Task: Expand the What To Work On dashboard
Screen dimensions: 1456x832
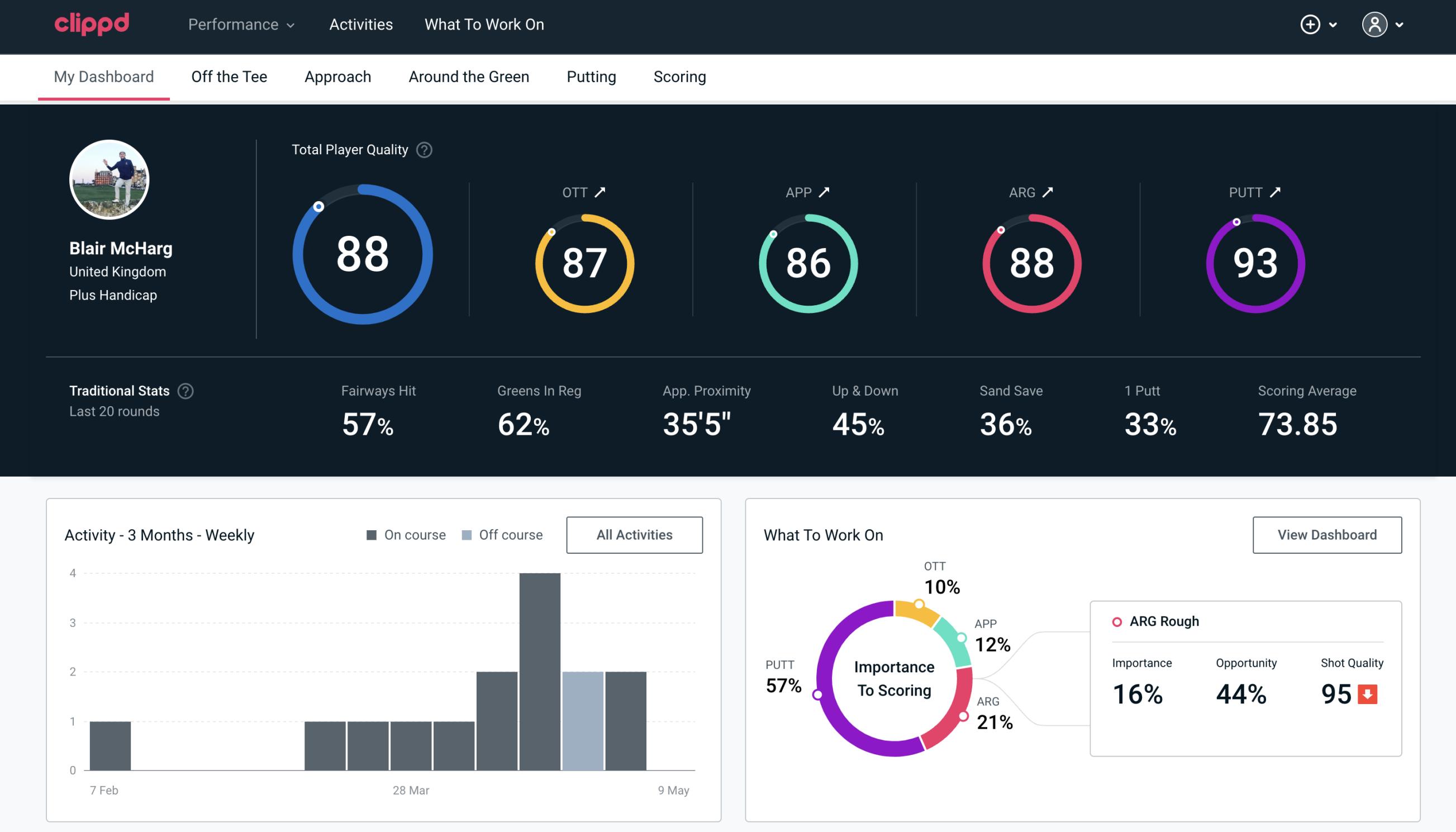Action: pyautogui.click(x=1327, y=534)
